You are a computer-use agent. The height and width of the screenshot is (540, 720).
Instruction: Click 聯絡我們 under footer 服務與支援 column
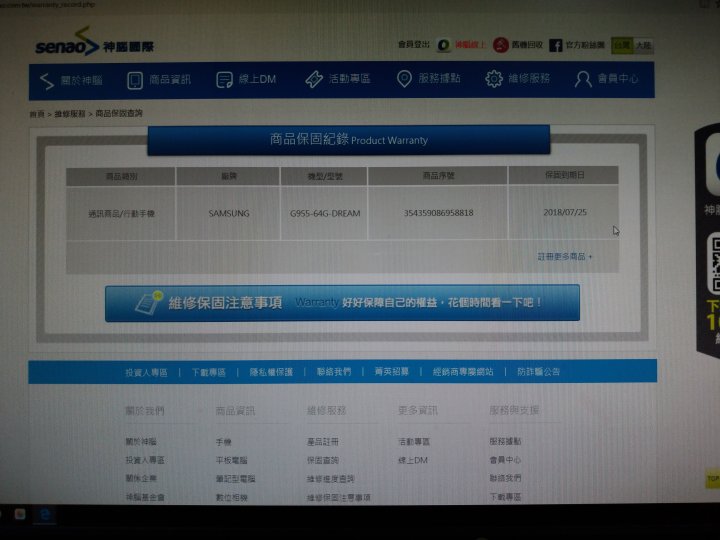tap(505, 478)
